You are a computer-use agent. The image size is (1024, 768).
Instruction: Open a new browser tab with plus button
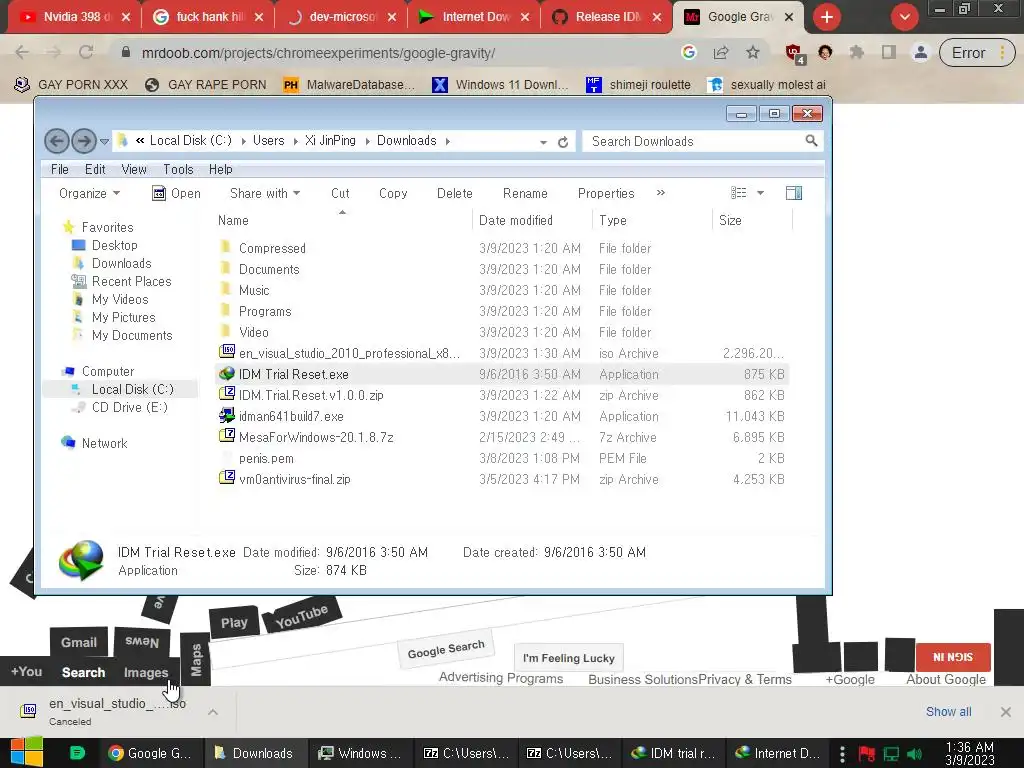[x=827, y=17]
